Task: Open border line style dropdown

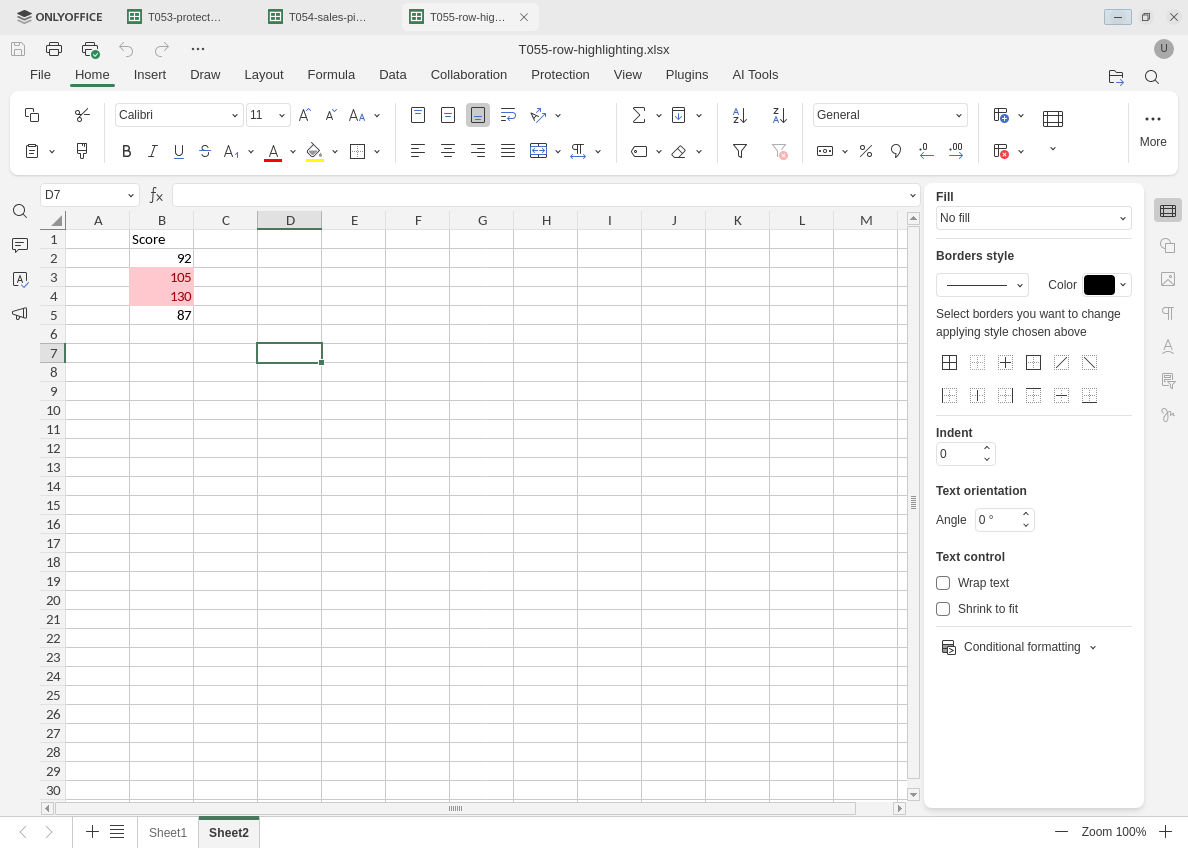Action: [x=982, y=285]
